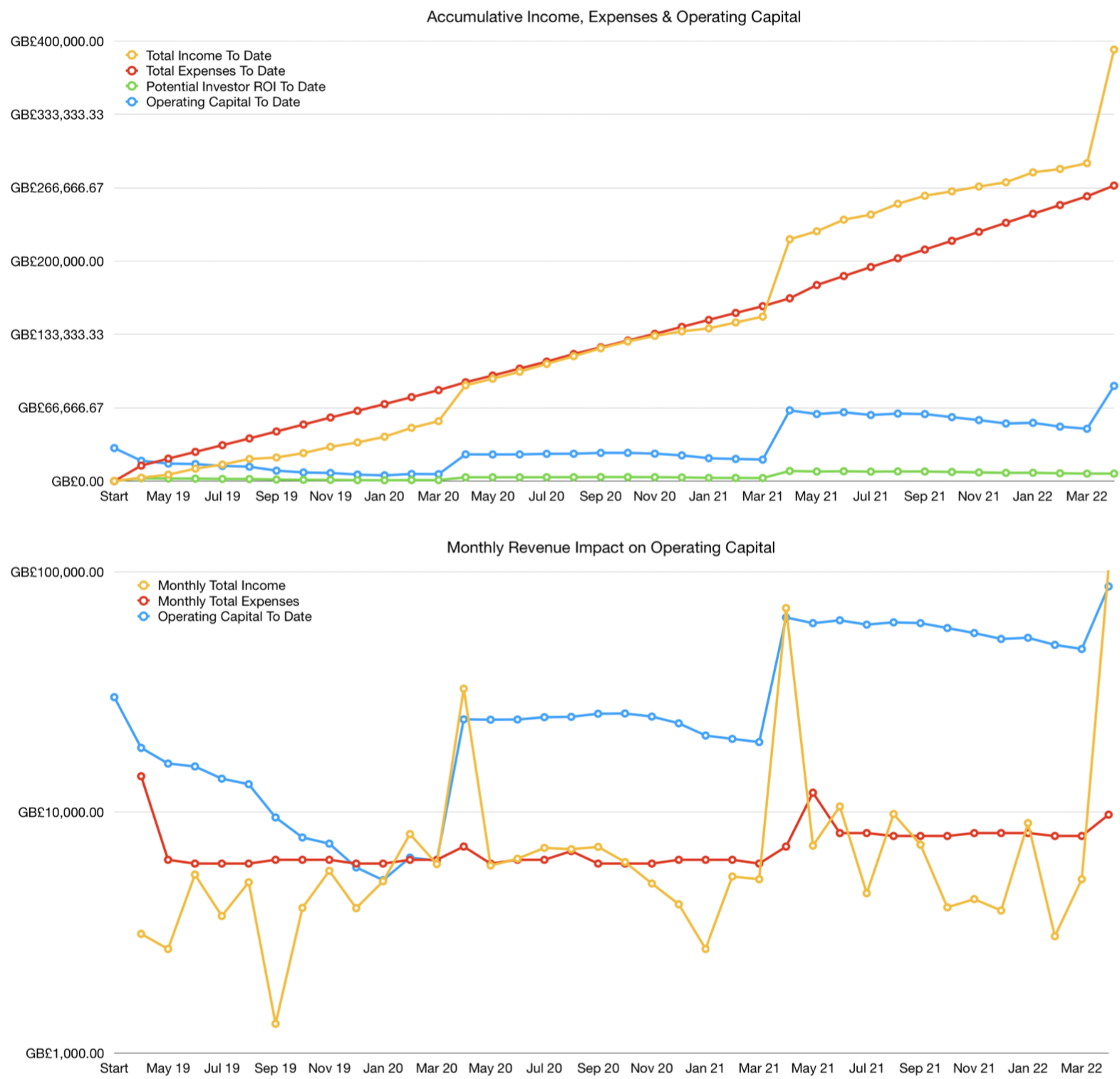Click the yellow Monthly Total Income legend marker
1120x1079 pixels.
pyautogui.click(x=143, y=585)
